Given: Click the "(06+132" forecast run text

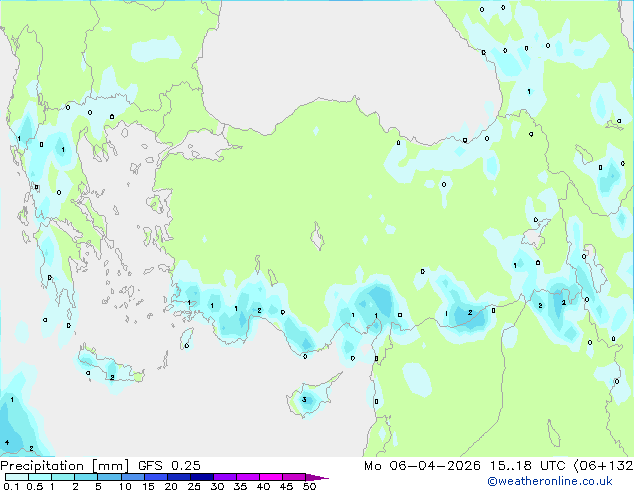Looking at the screenshot, I should [x=603, y=466].
